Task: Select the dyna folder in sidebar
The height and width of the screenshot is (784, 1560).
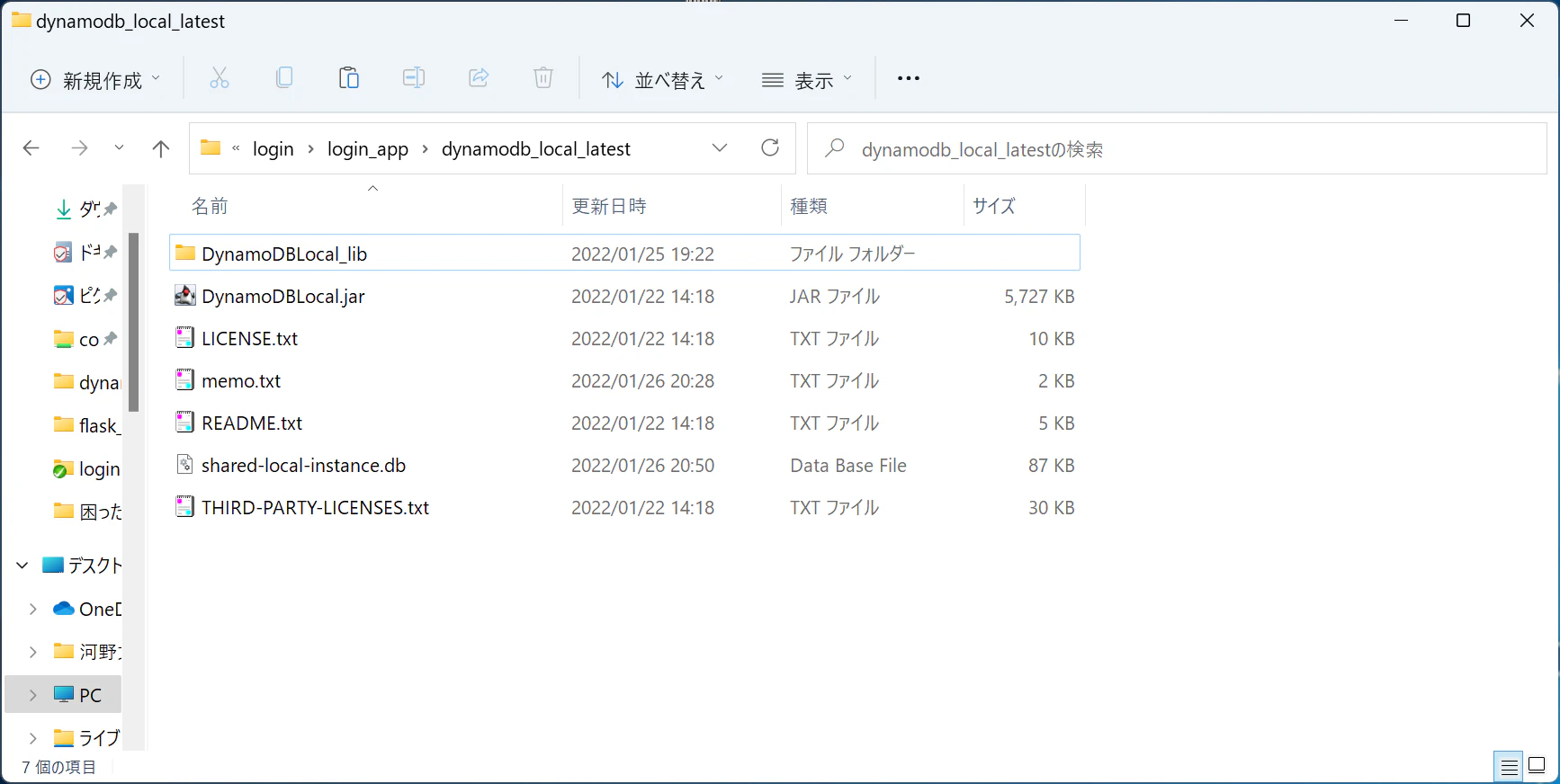Action: click(x=86, y=382)
